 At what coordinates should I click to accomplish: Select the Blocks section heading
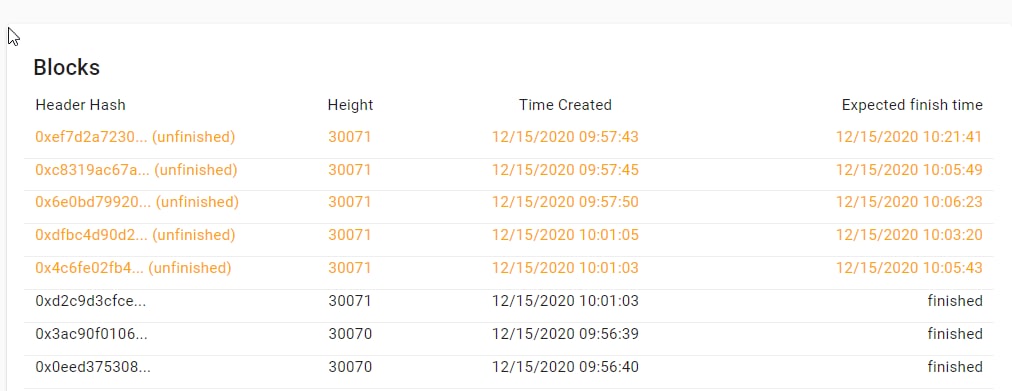pos(66,67)
